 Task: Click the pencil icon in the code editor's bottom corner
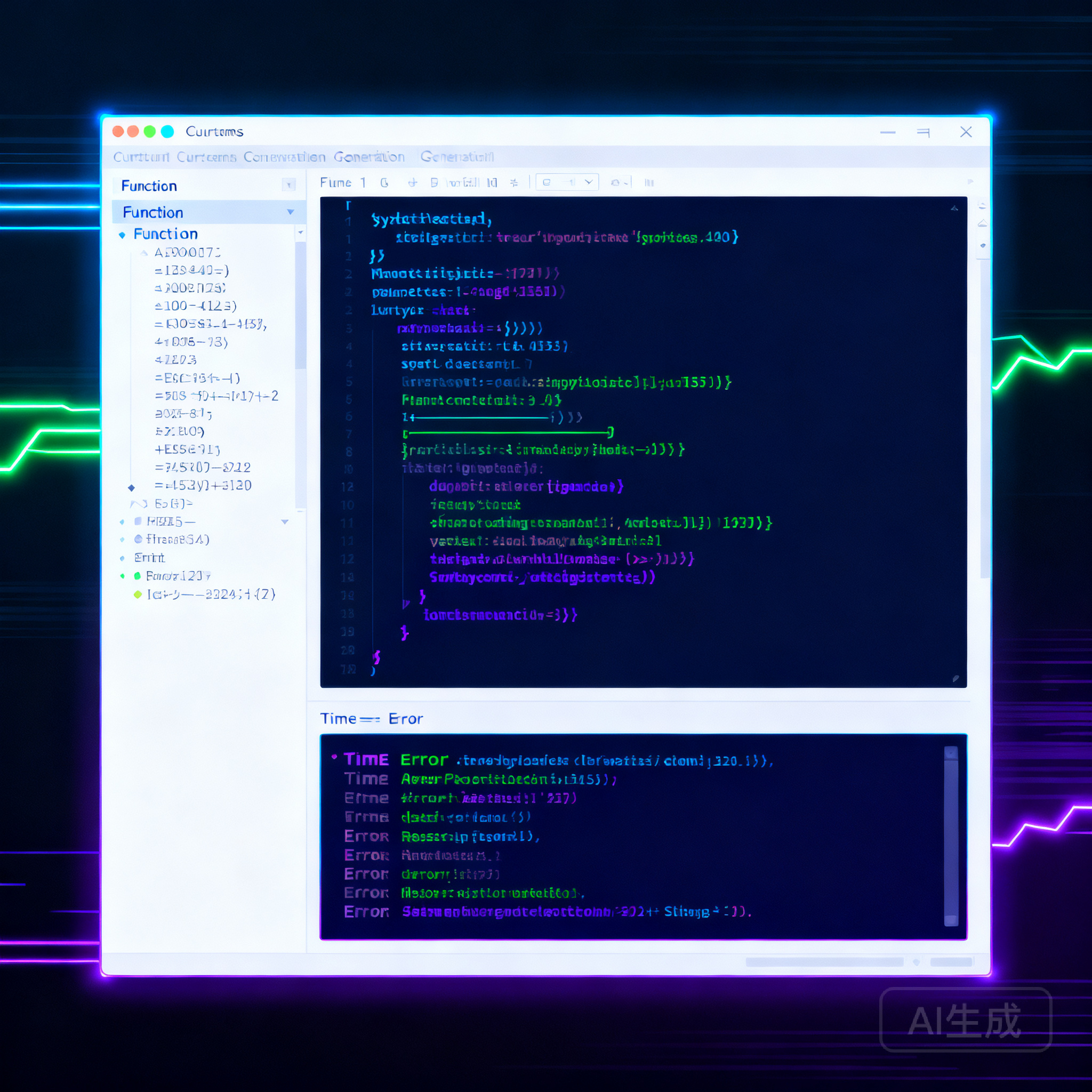956,678
